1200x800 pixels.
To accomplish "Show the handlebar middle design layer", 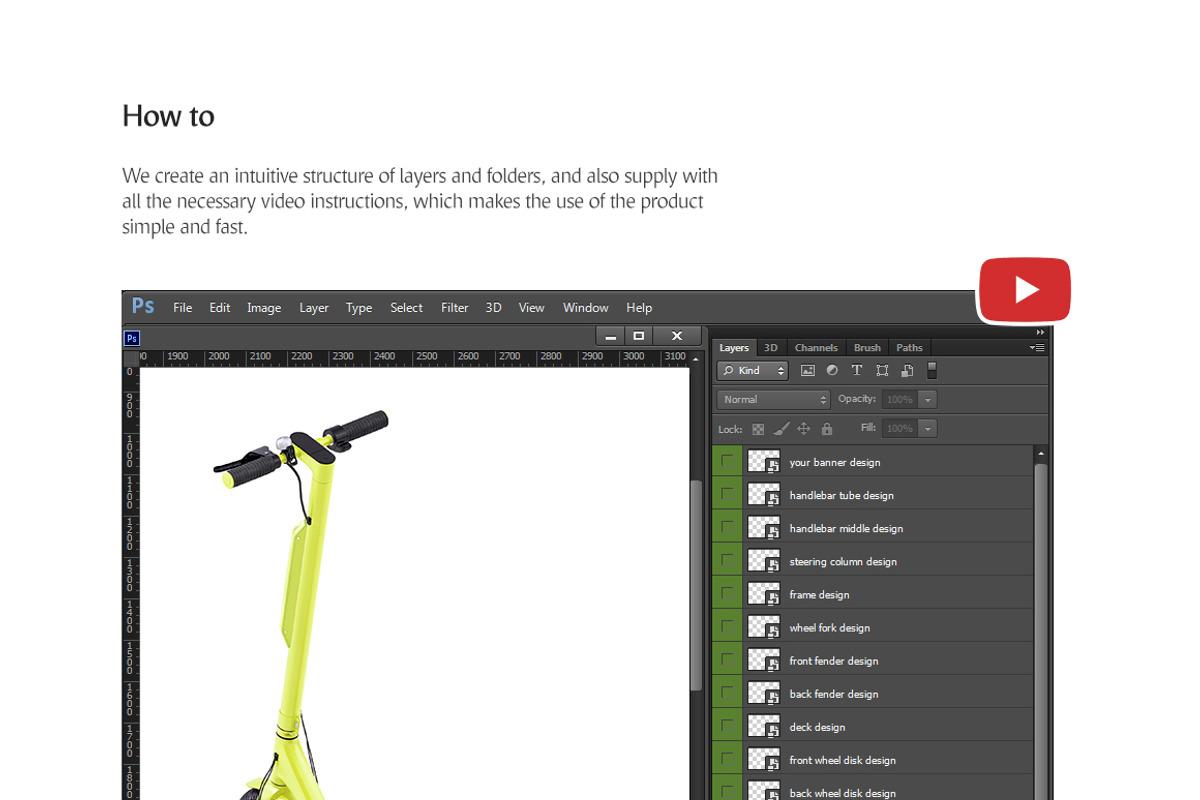I will tap(727, 527).
